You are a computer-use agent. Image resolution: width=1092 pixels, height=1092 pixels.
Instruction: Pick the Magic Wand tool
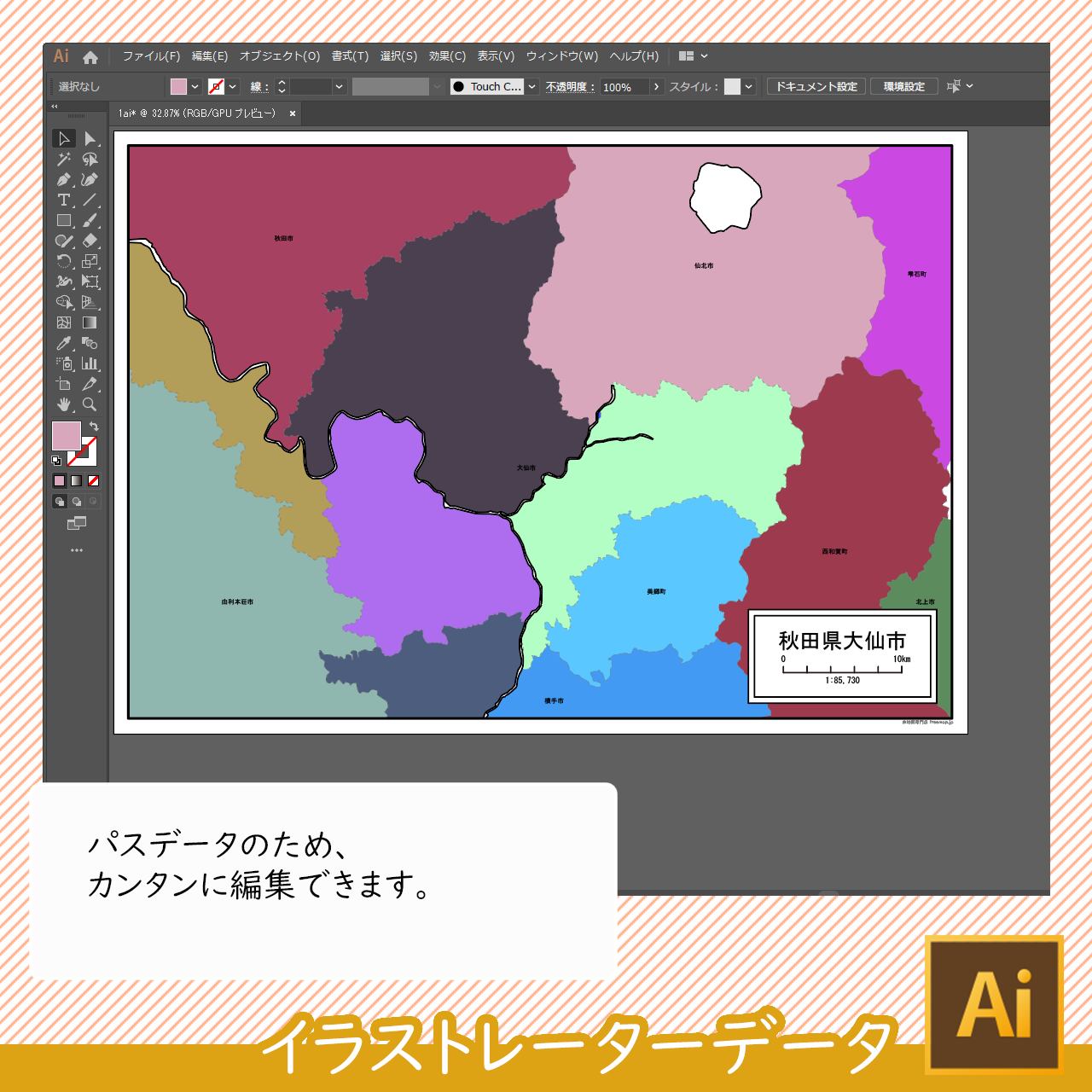[64, 159]
